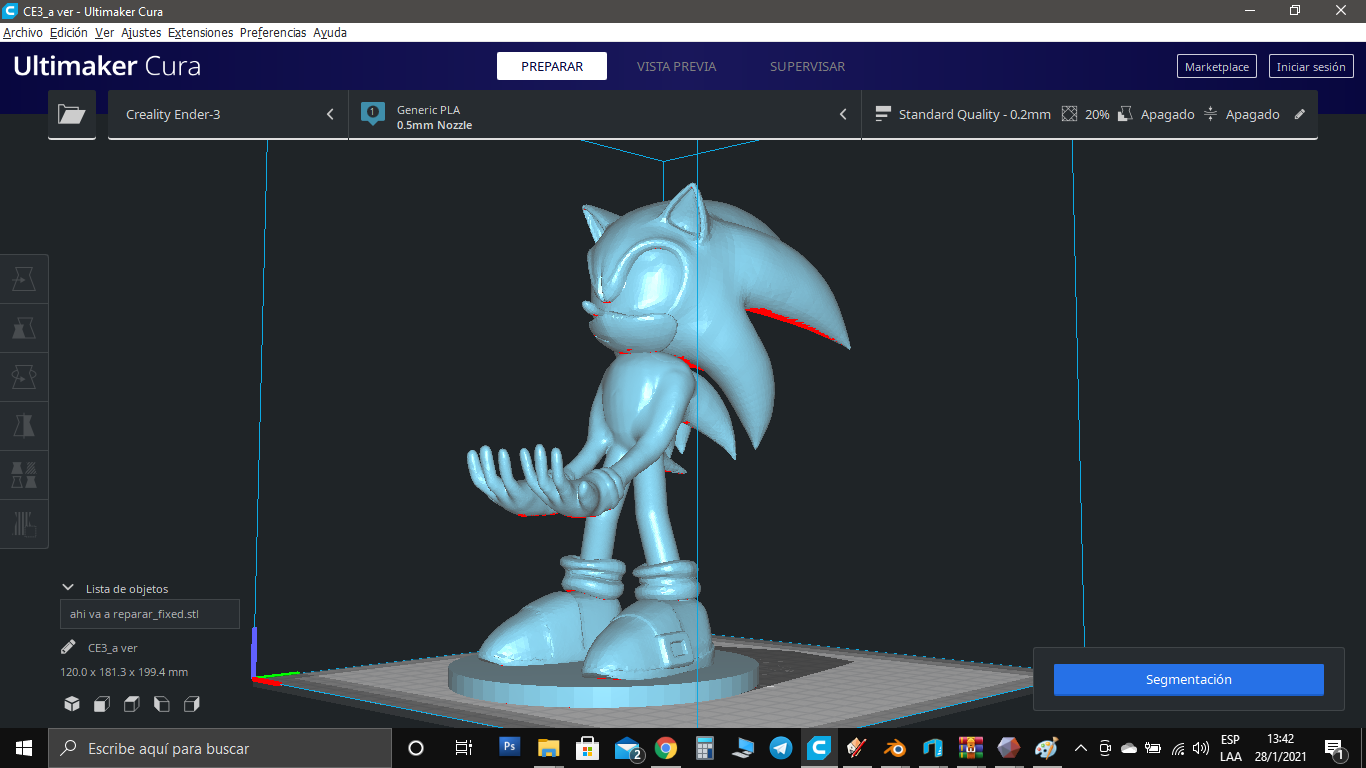
Task: Rename the project CE3_a ver with pencil icon
Action: tap(70, 647)
